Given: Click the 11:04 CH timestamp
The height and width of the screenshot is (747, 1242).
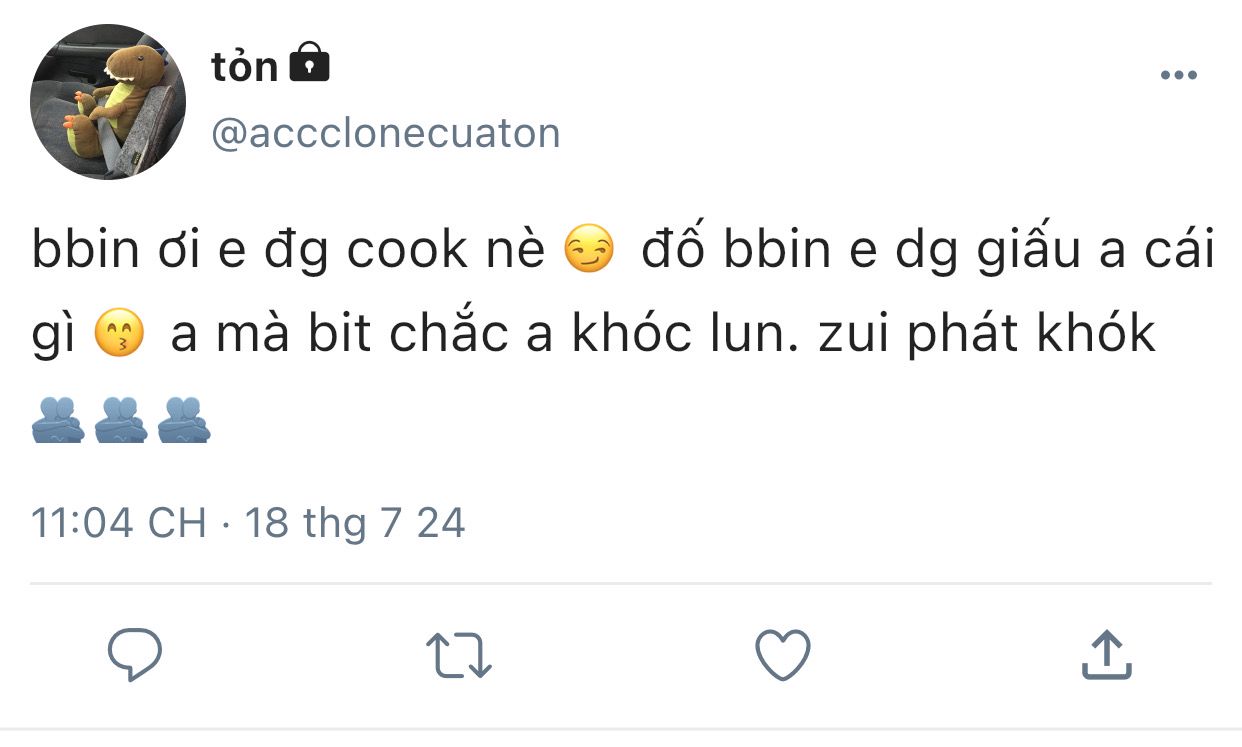Looking at the screenshot, I should 118,523.
